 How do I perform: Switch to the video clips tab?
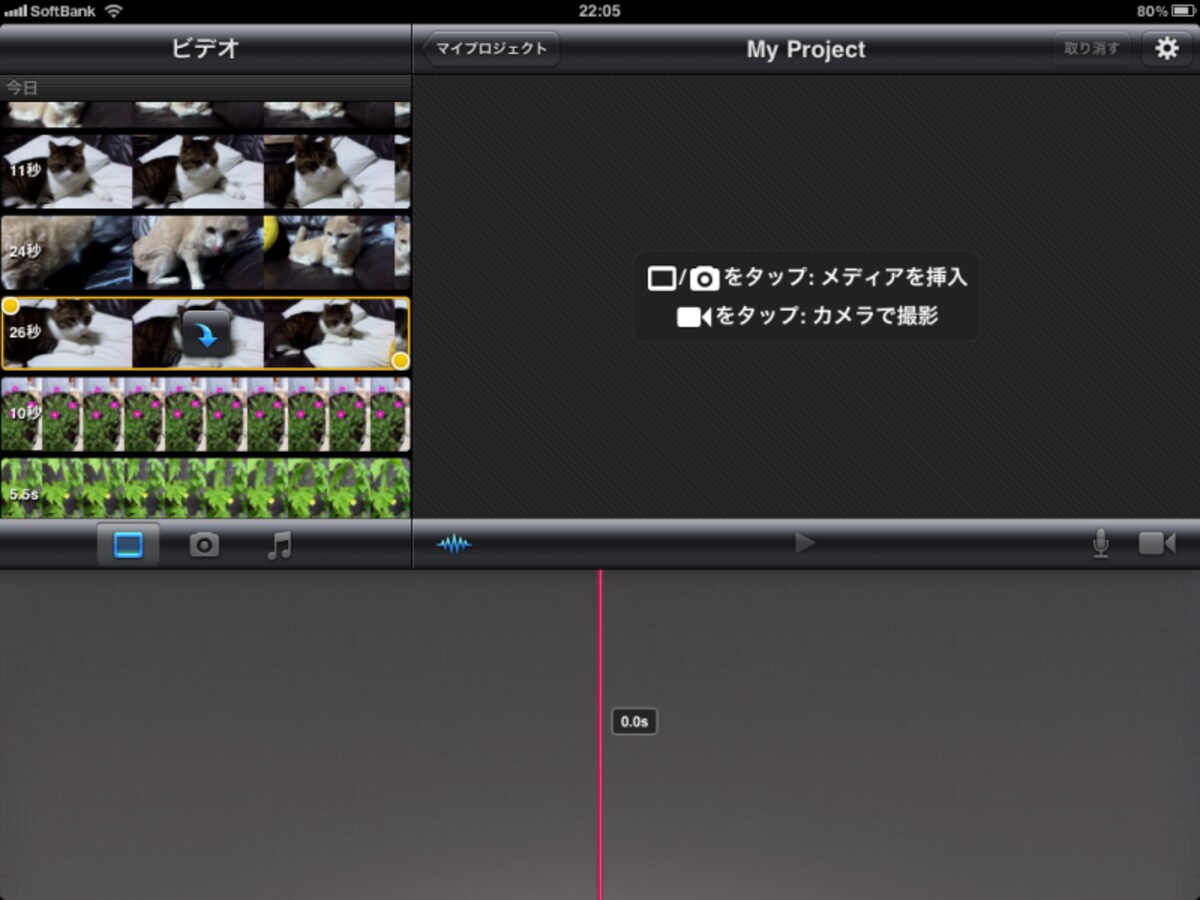coord(128,544)
